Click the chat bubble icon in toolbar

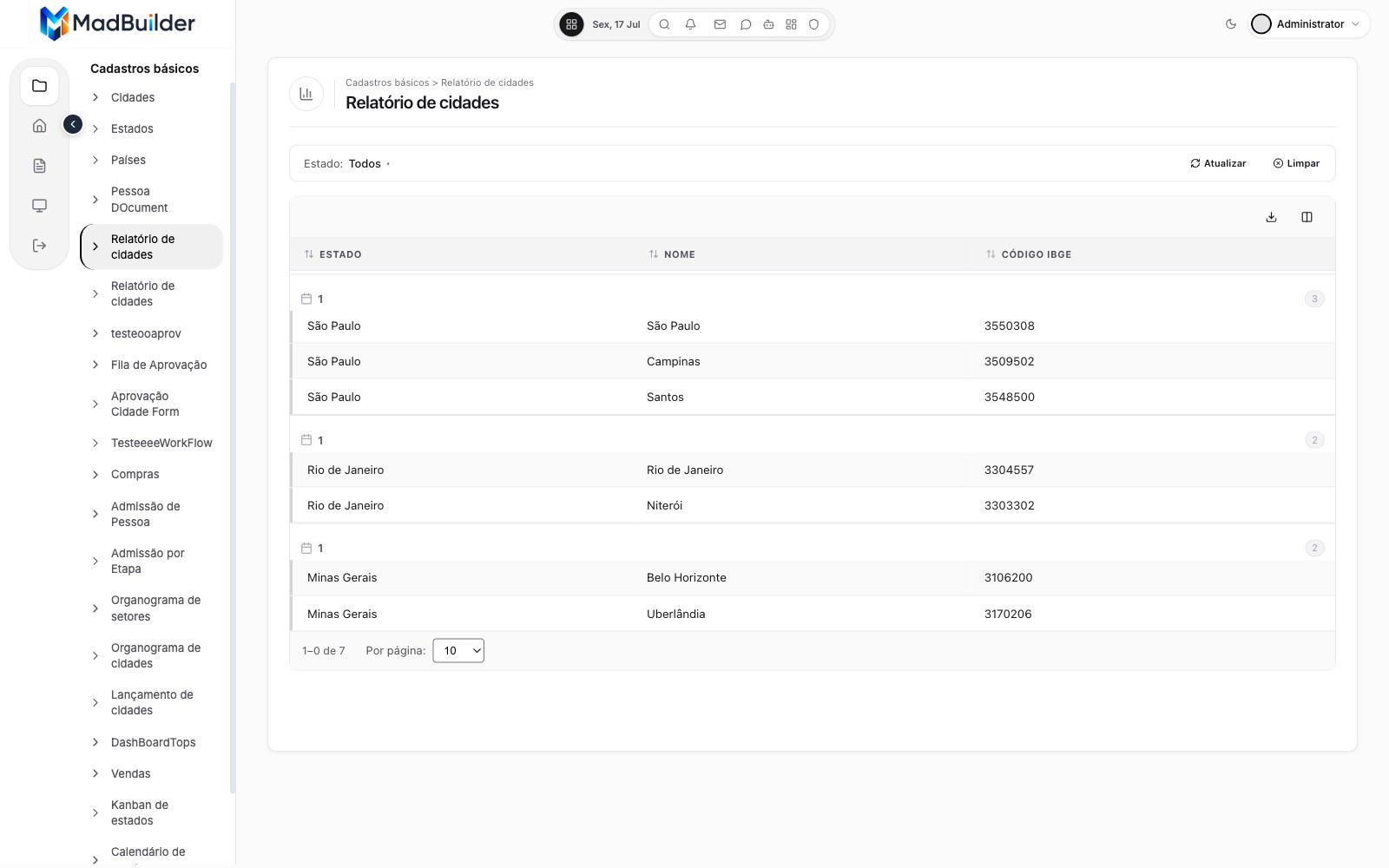click(745, 24)
